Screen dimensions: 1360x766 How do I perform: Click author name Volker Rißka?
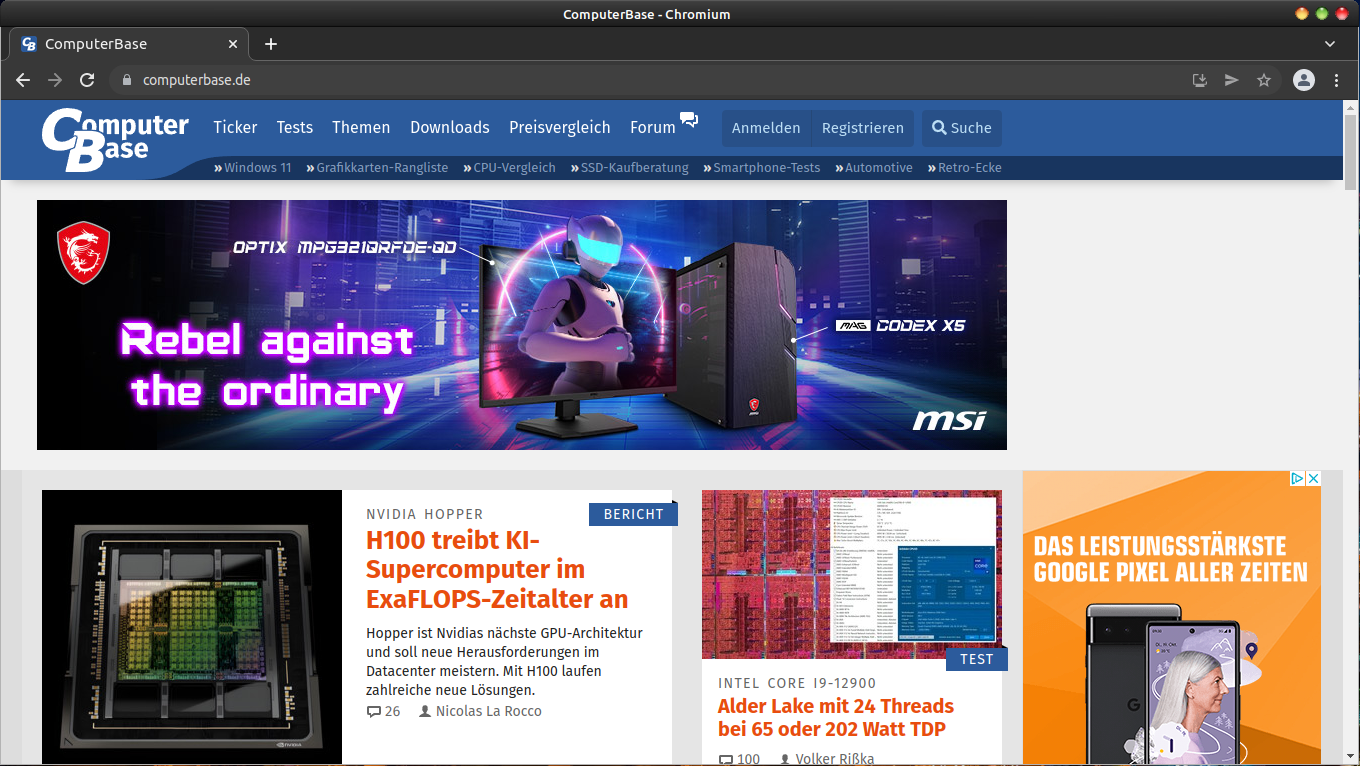(835, 759)
